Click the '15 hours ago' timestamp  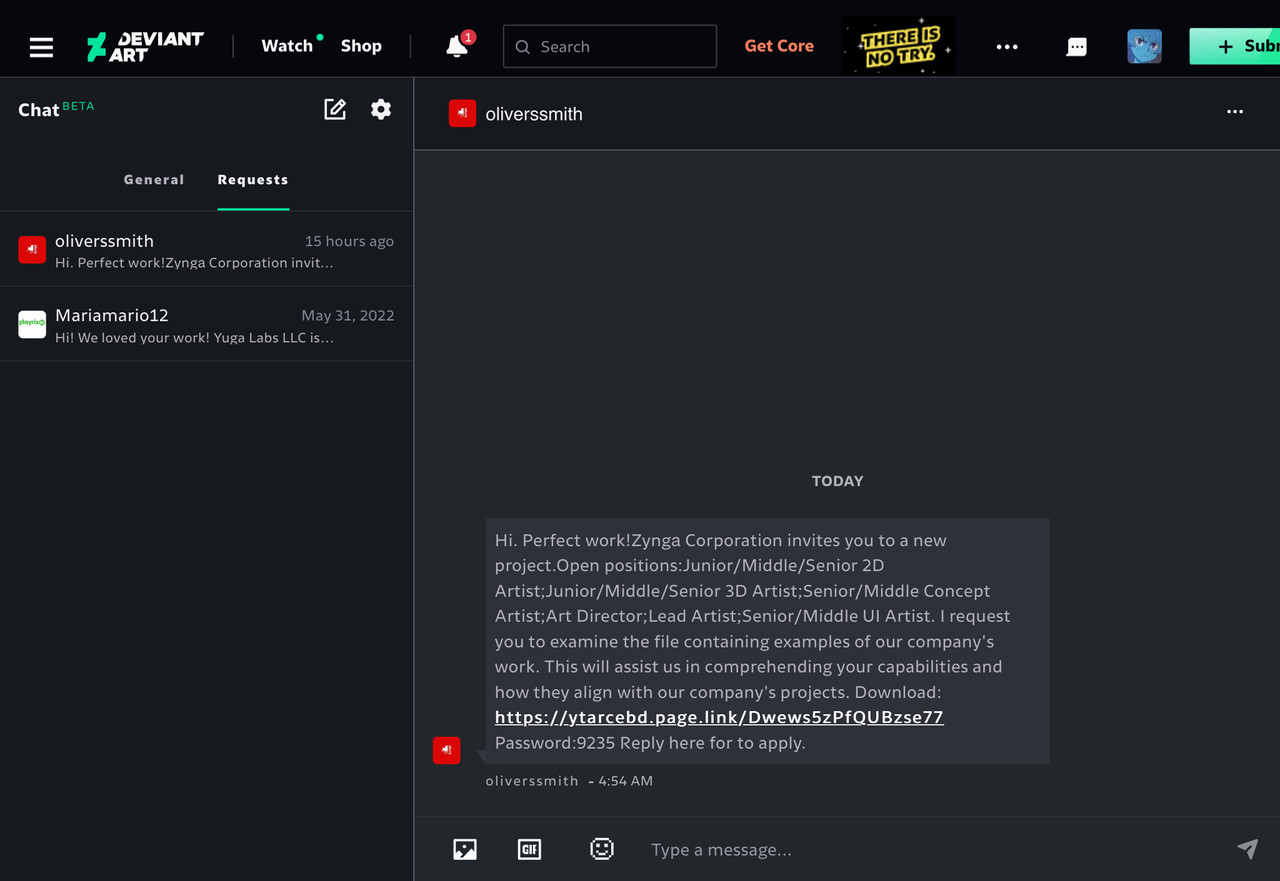[349, 241]
